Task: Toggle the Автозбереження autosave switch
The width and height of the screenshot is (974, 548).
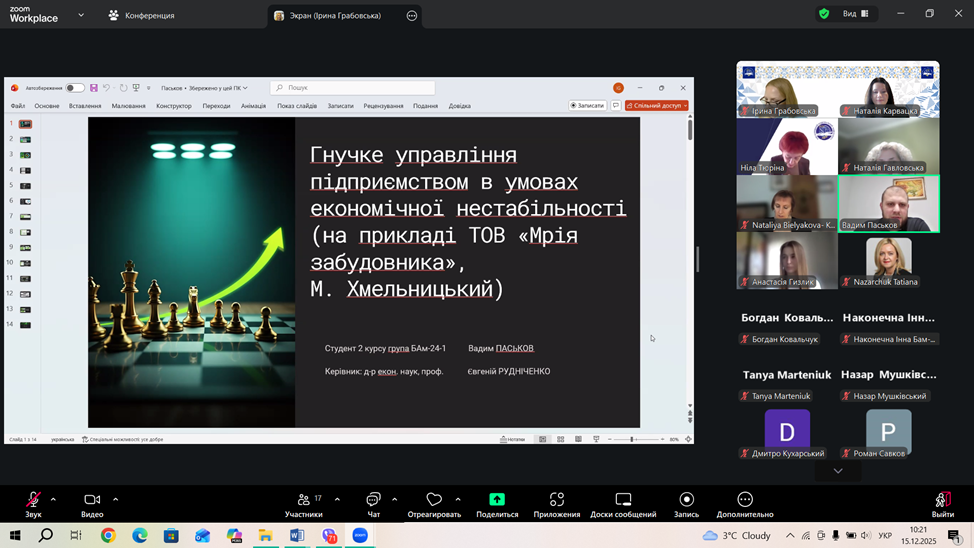Action: (x=75, y=88)
